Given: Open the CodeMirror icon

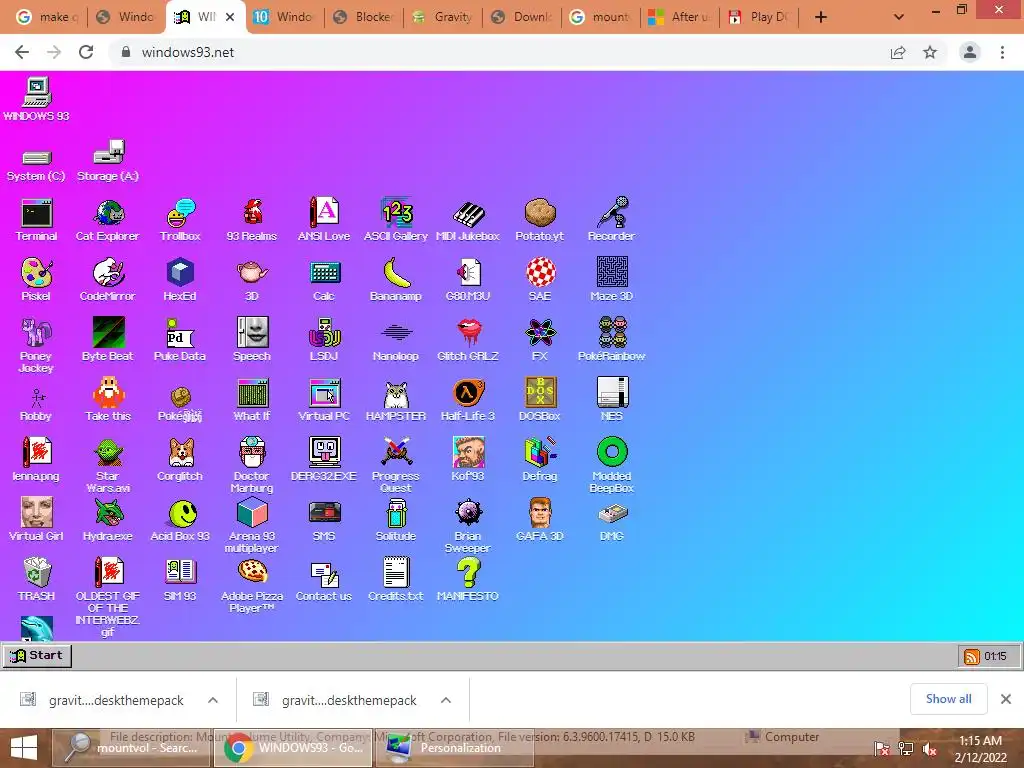Looking at the screenshot, I should 108,280.
